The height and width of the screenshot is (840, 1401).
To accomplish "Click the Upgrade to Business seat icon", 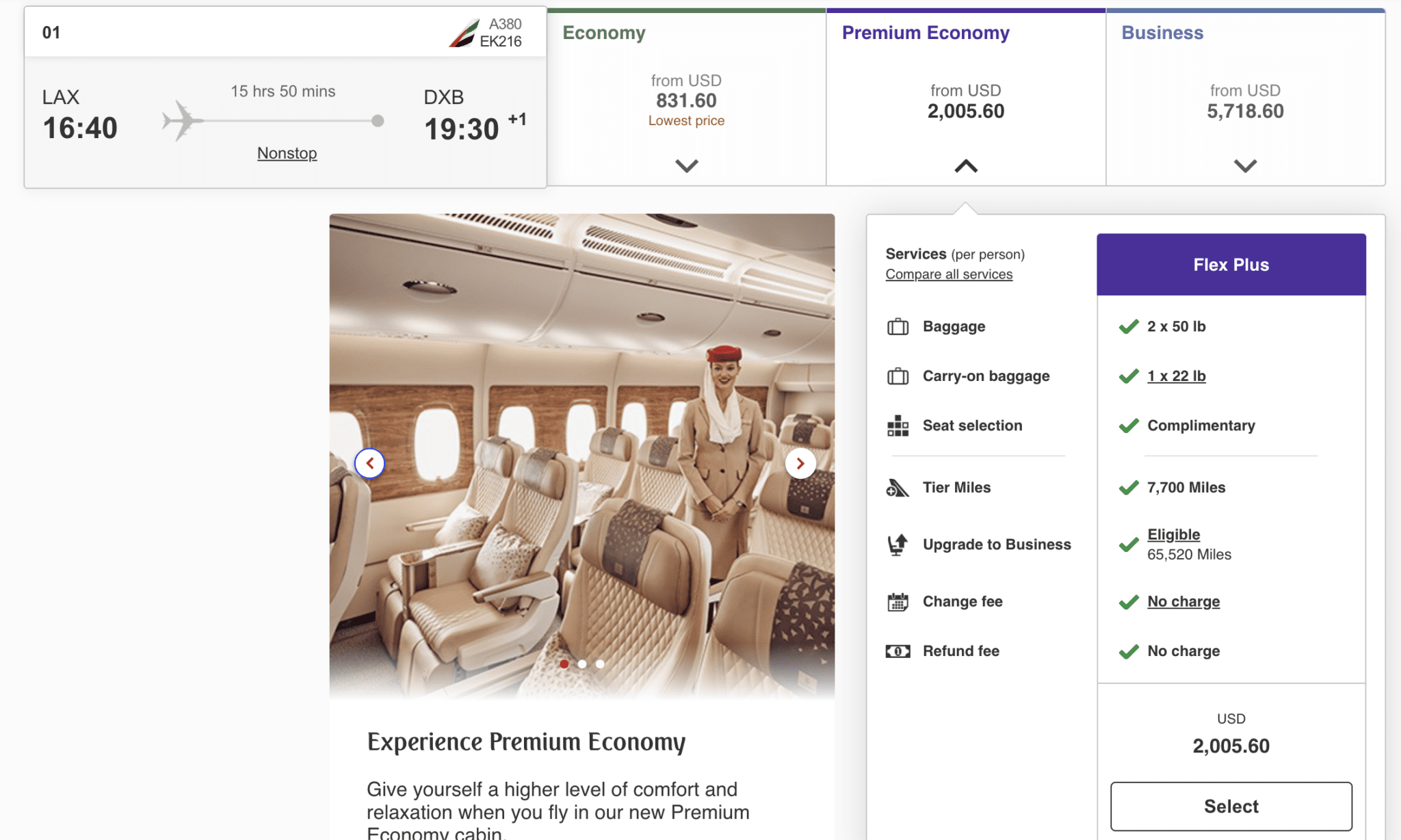I will click(x=897, y=544).
